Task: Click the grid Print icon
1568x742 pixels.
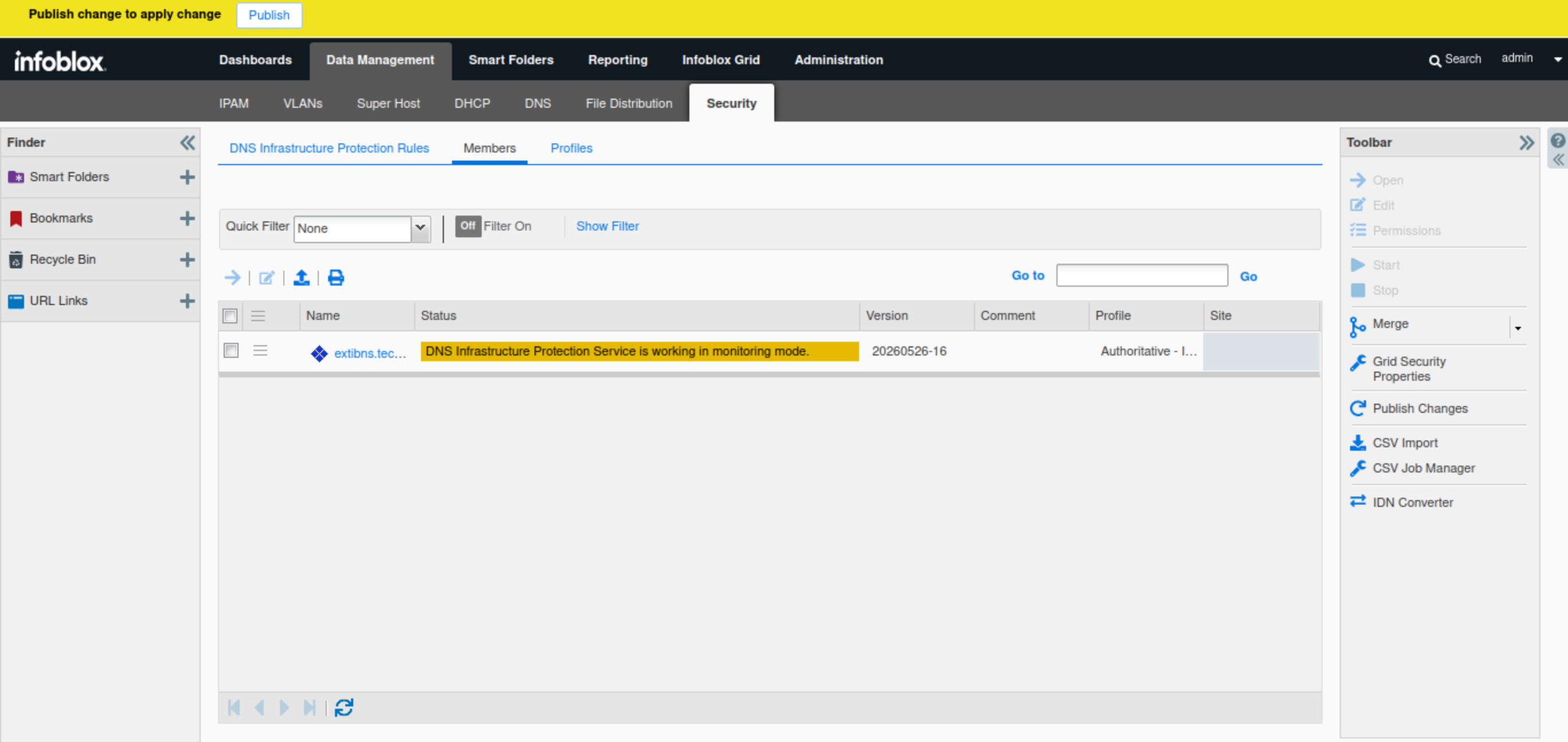Action: (336, 278)
